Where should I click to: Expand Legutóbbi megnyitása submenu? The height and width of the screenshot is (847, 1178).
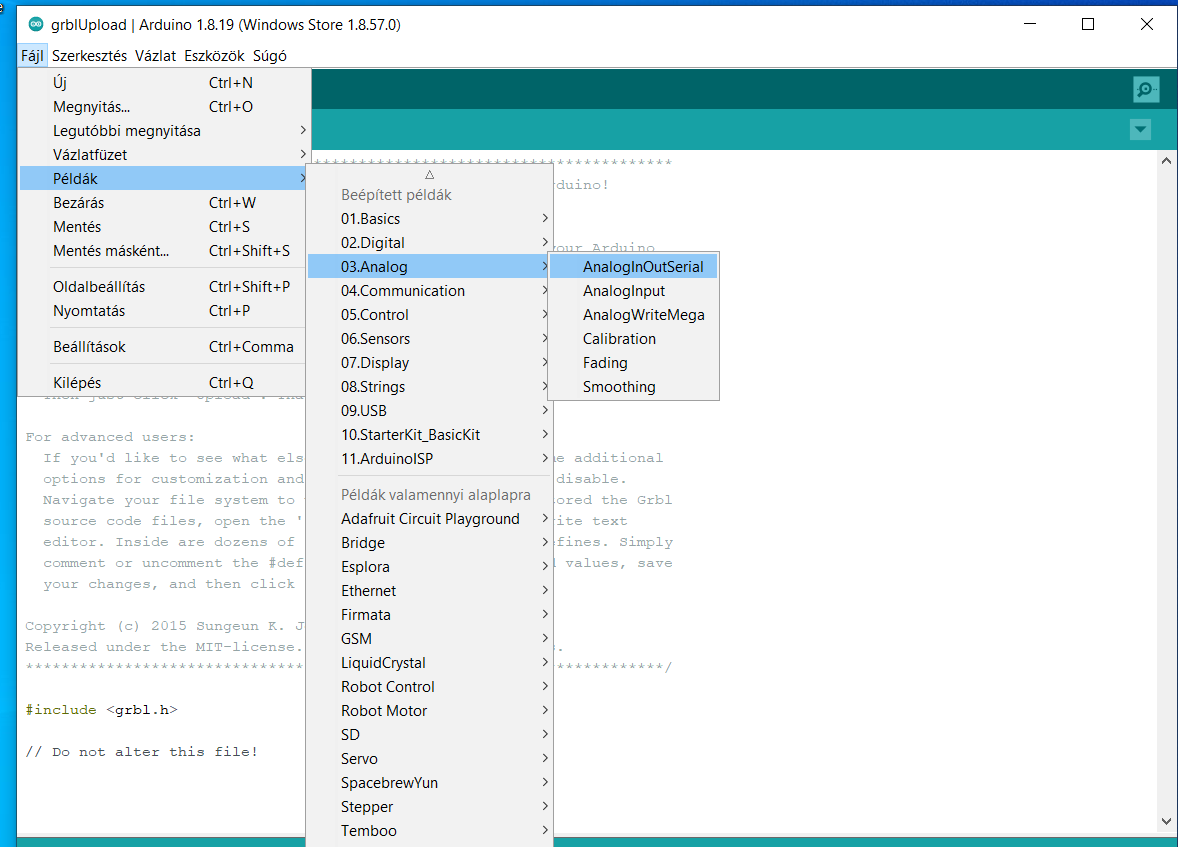(162, 131)
